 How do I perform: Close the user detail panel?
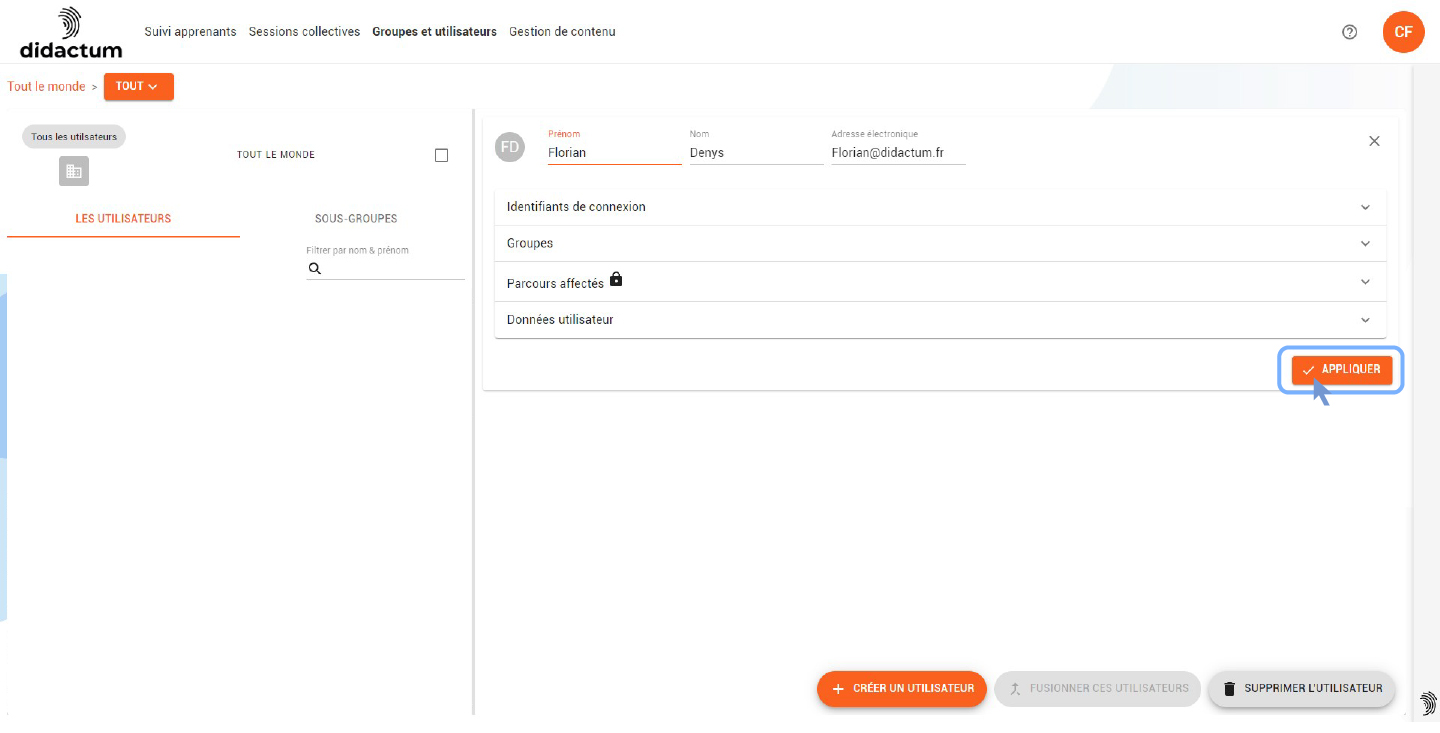pos(1374,141)
